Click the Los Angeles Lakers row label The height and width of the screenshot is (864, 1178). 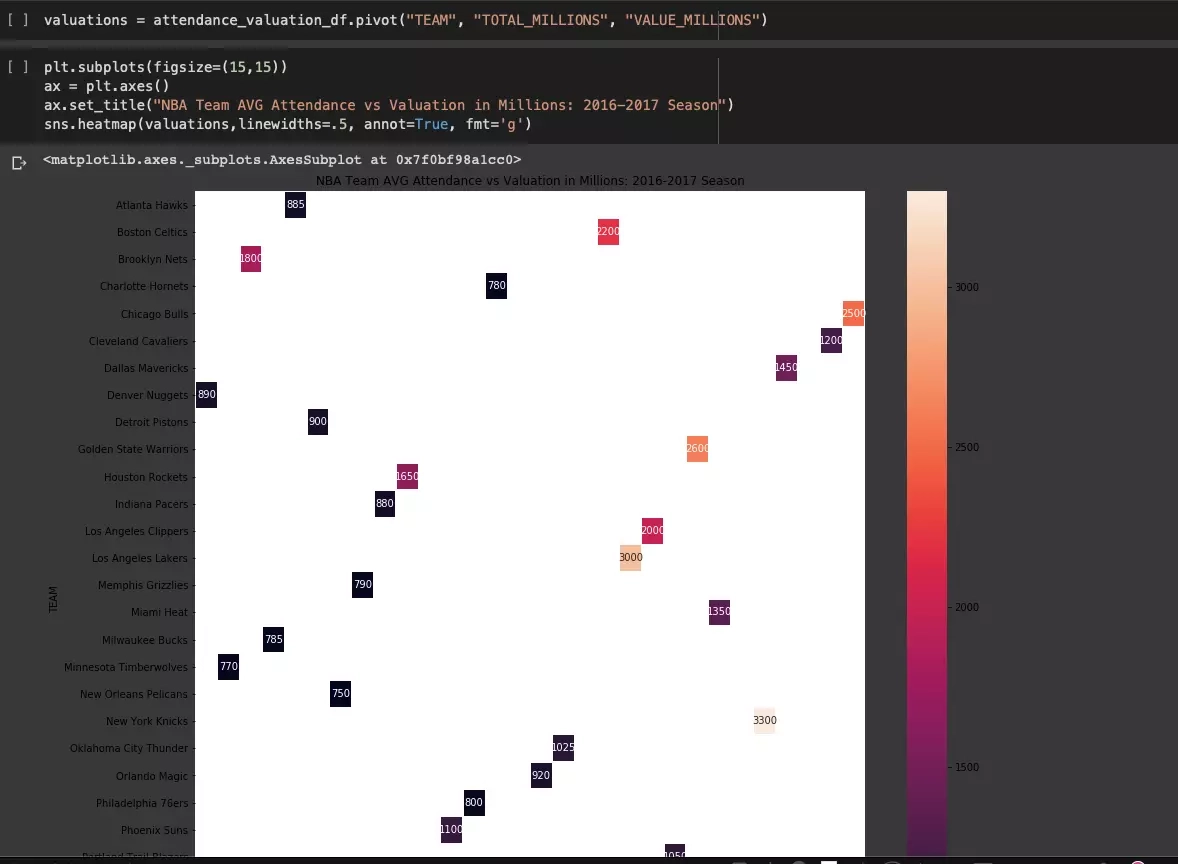(x=140, y=558)
